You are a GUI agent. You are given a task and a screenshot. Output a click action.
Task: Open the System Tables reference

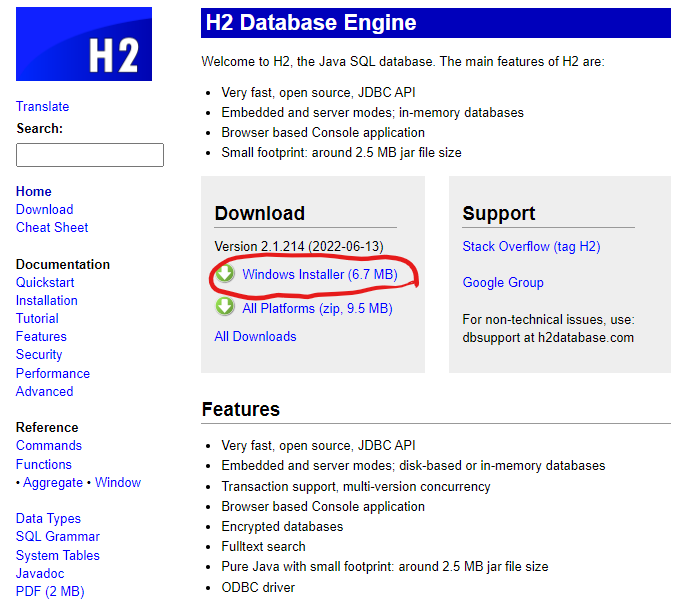[58, 556]
